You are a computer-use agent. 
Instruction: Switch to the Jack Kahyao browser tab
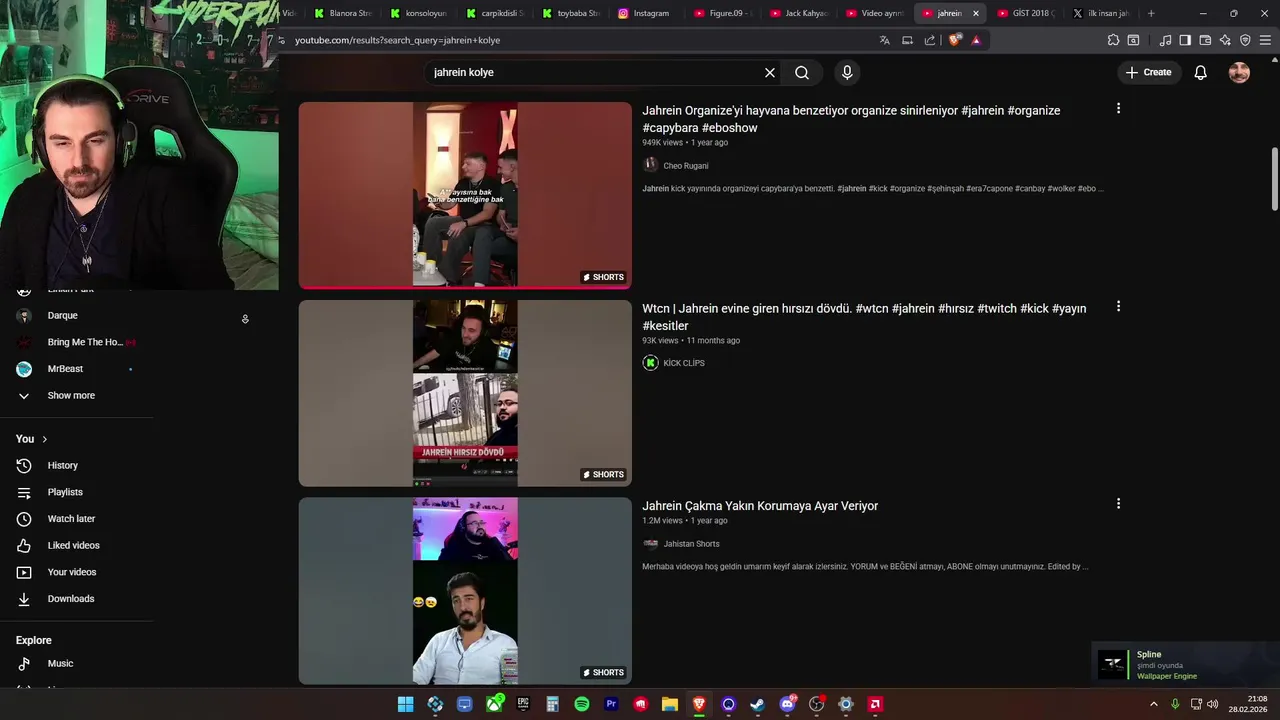point(798,13)
